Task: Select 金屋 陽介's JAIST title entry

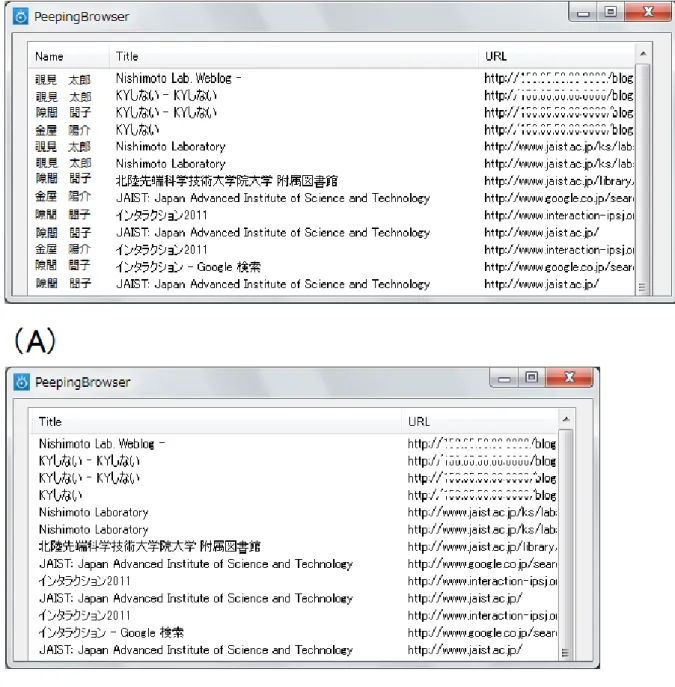Action: (272, 198)
